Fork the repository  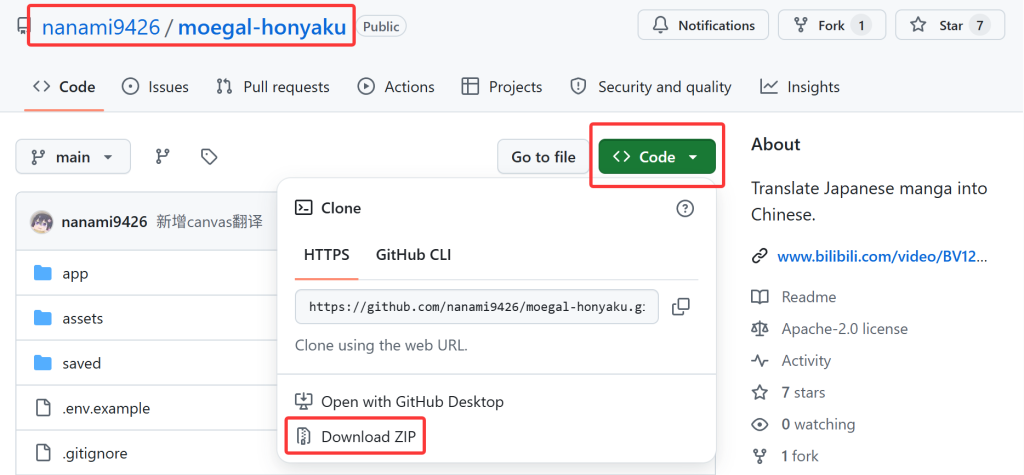pos(830,26)
